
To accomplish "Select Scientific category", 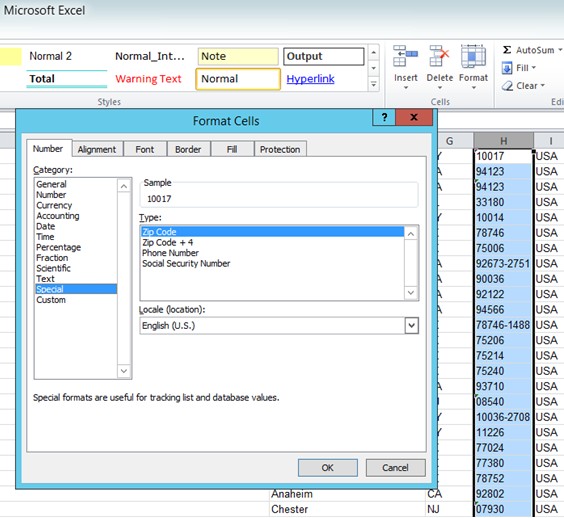I will click(x=76, y=268).
